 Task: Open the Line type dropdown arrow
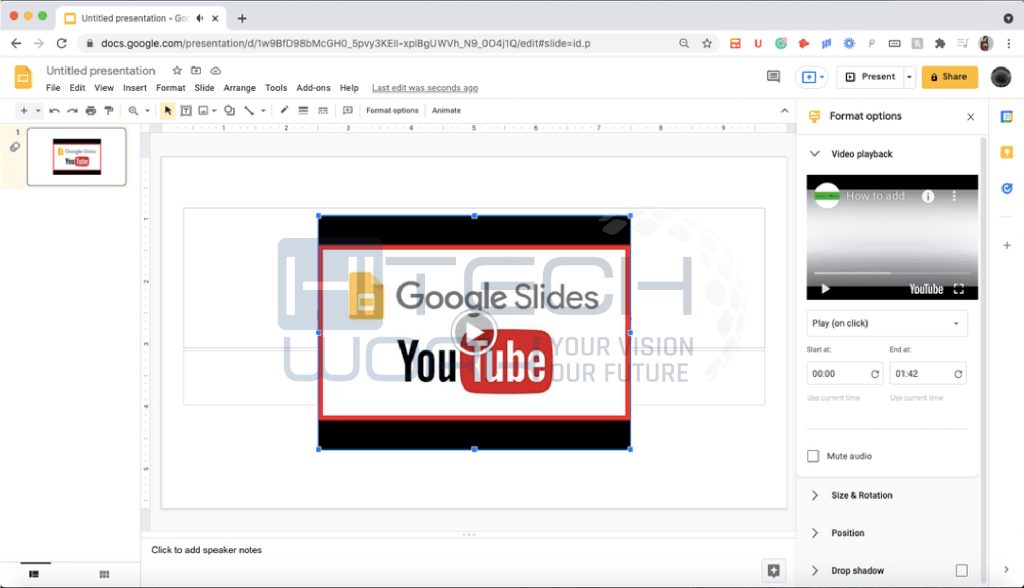click(x=263, y=110)
